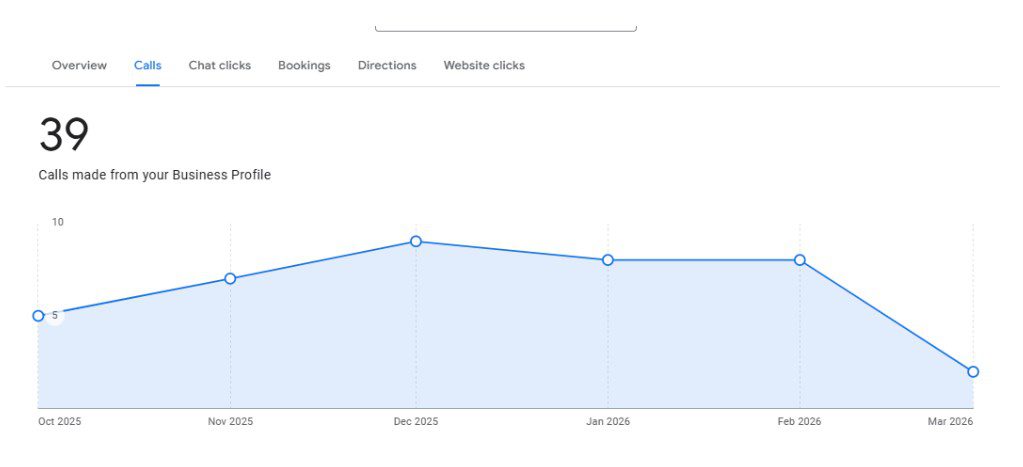Open the Chat clicks tab

click(x=220, y=66)
